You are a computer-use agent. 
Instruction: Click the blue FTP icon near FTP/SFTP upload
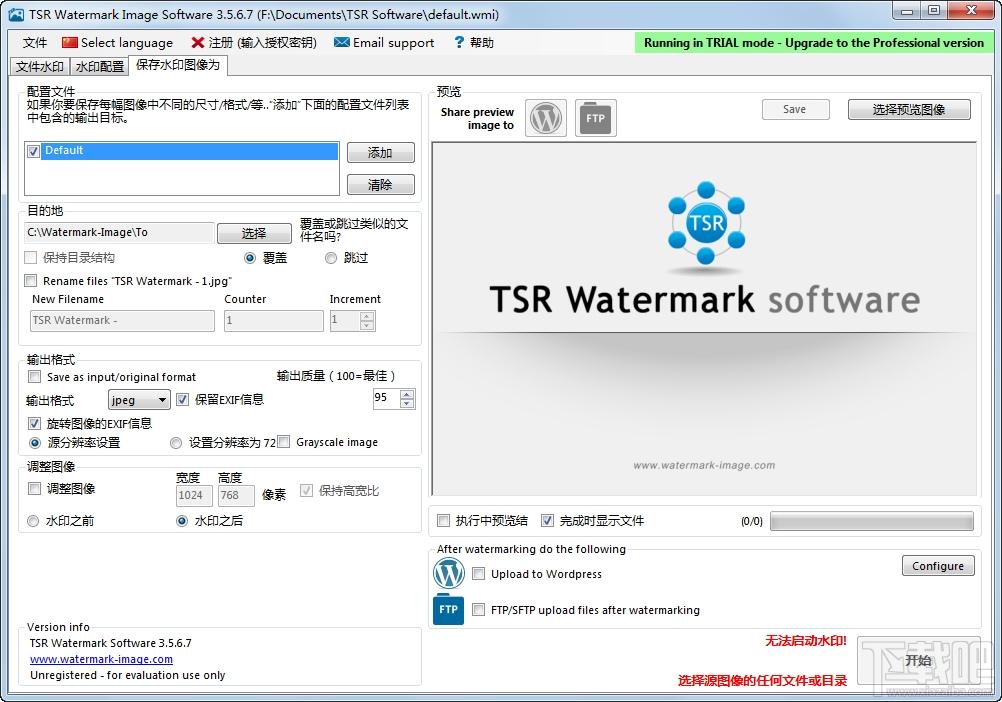pos(449,609)
